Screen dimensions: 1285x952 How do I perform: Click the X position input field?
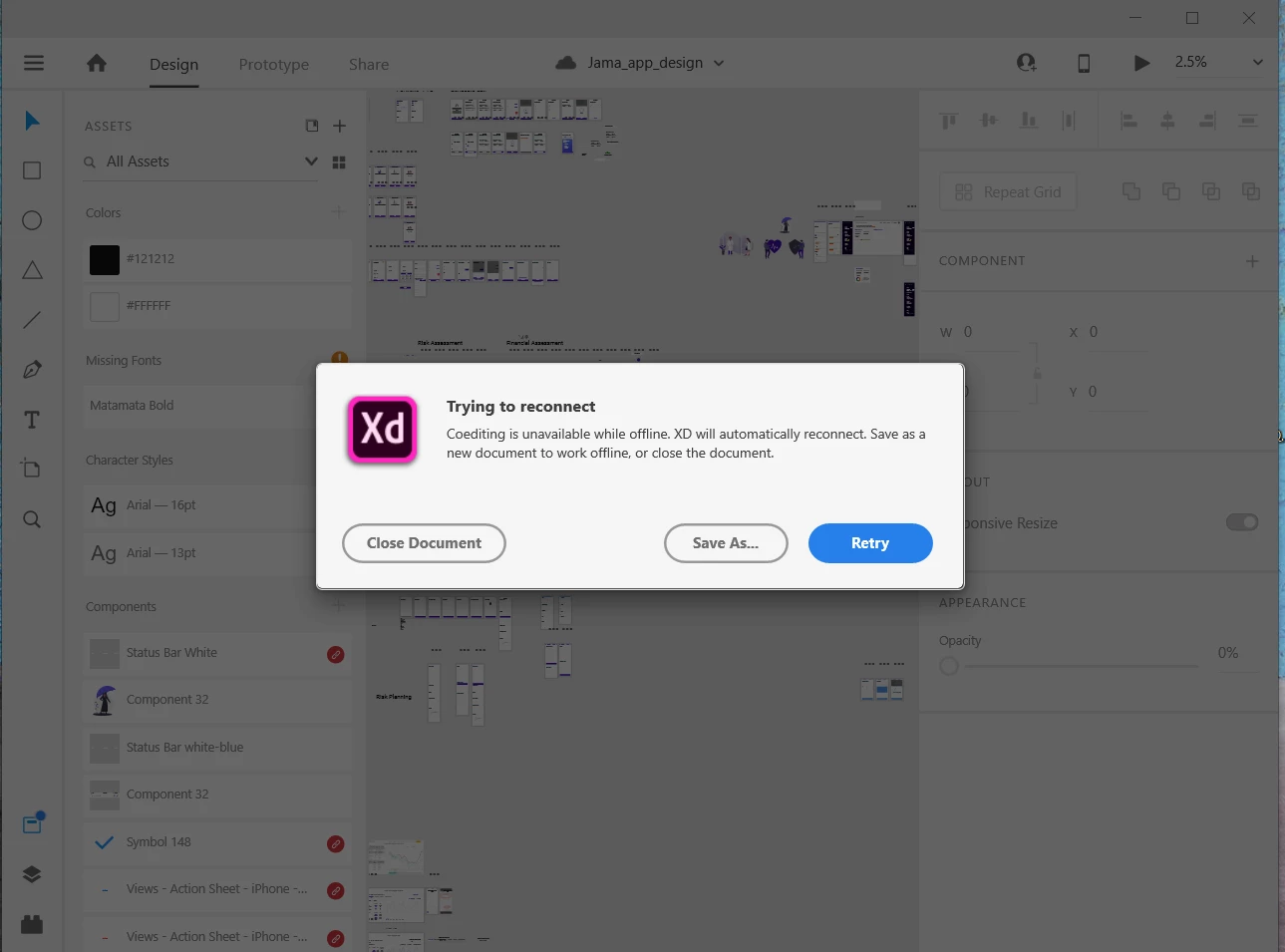click(1117, 332)
